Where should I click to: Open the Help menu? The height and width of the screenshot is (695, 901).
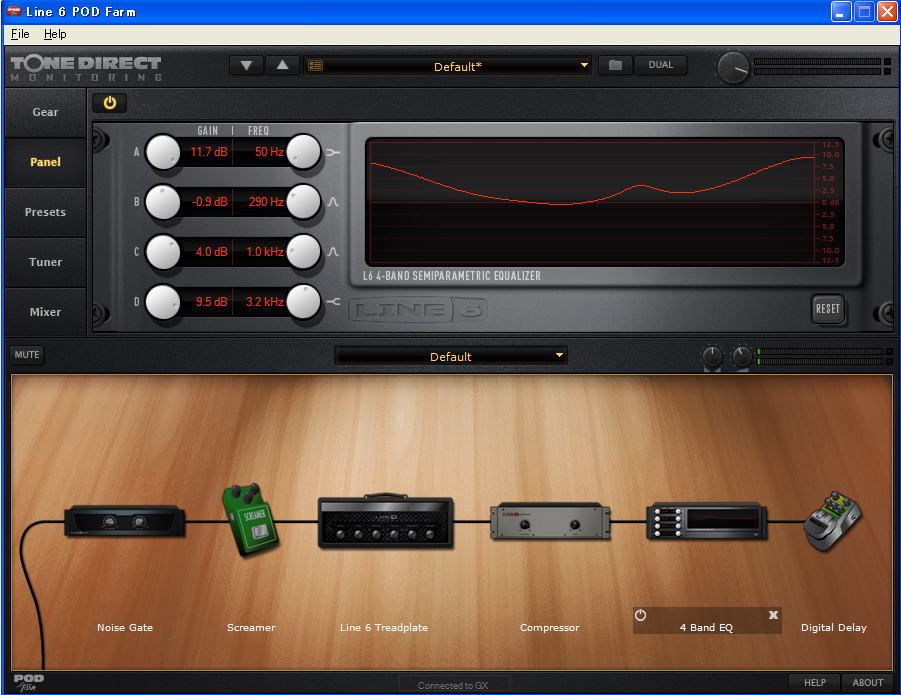(x=55, y=34)
